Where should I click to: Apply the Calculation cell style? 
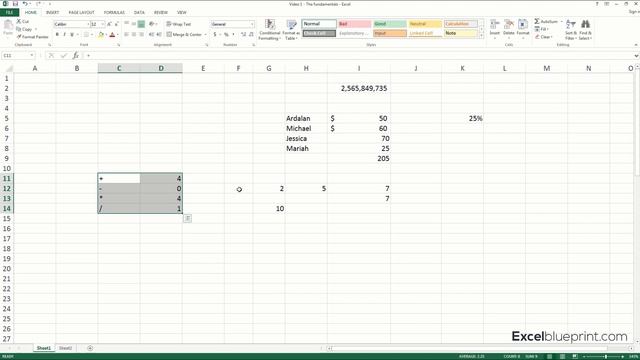coord(460,24)
